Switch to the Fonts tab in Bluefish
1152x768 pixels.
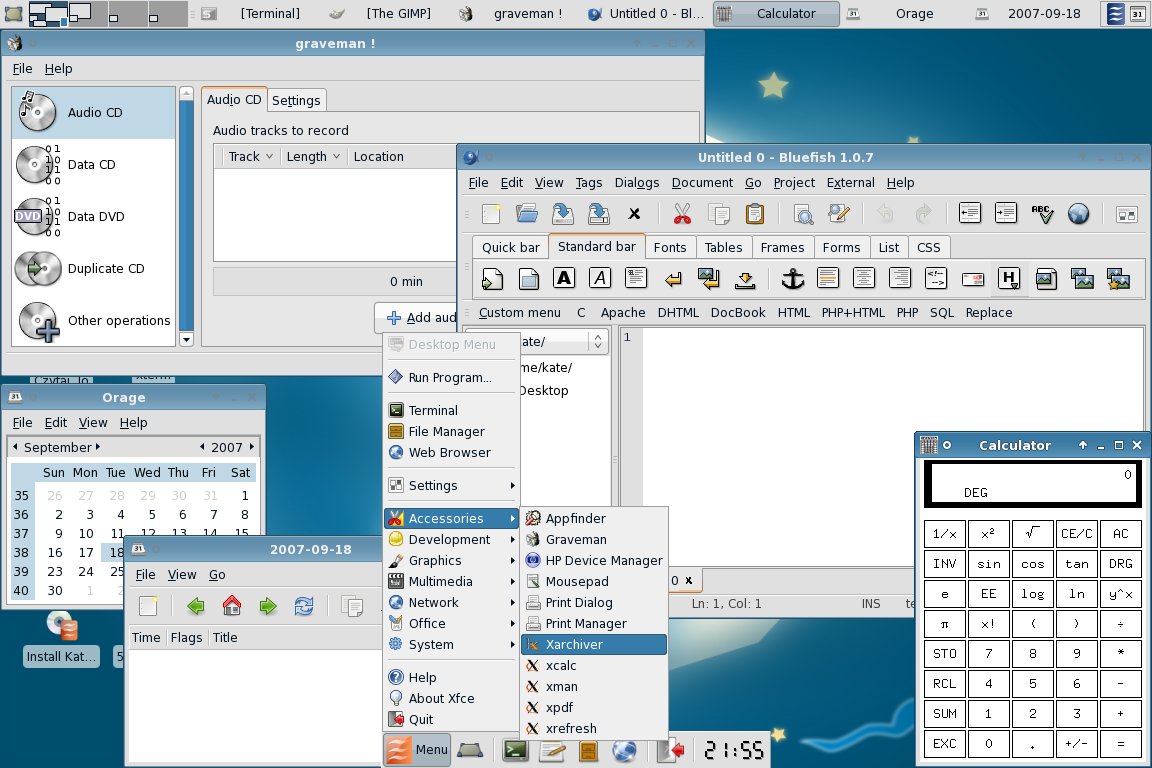point(669,248)
